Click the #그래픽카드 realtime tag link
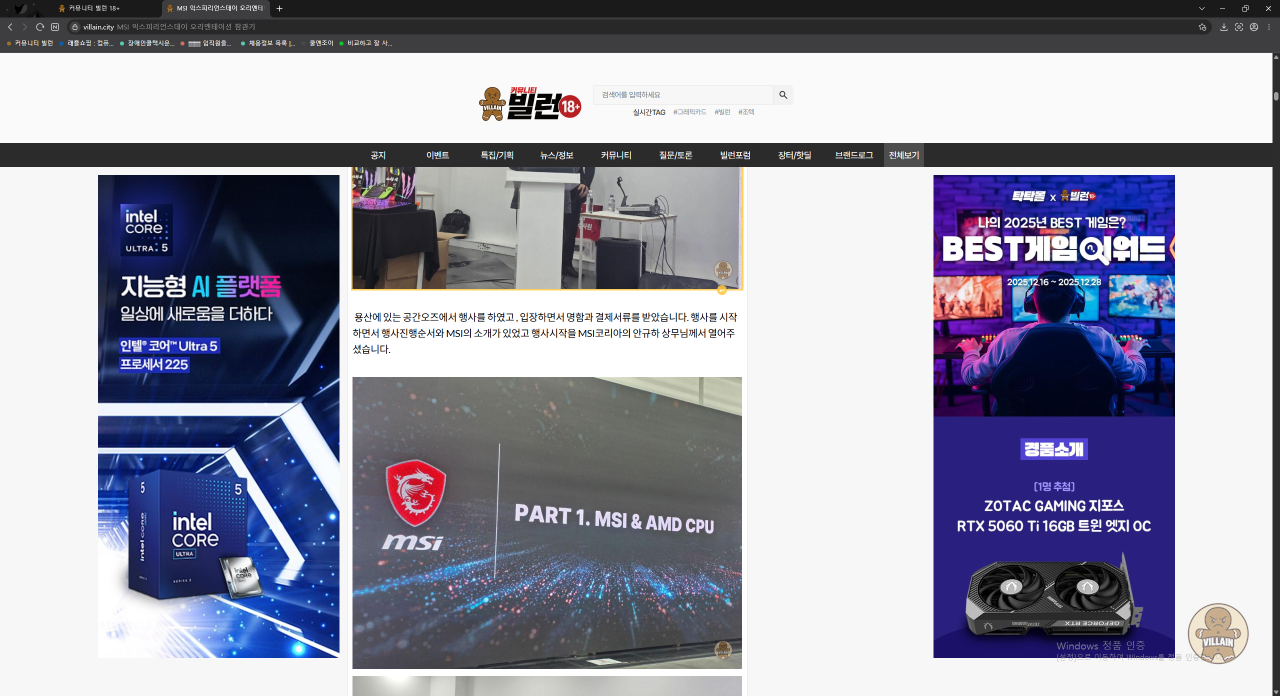1280x696 pixels. pyautogui.click(x=689, y=112)
